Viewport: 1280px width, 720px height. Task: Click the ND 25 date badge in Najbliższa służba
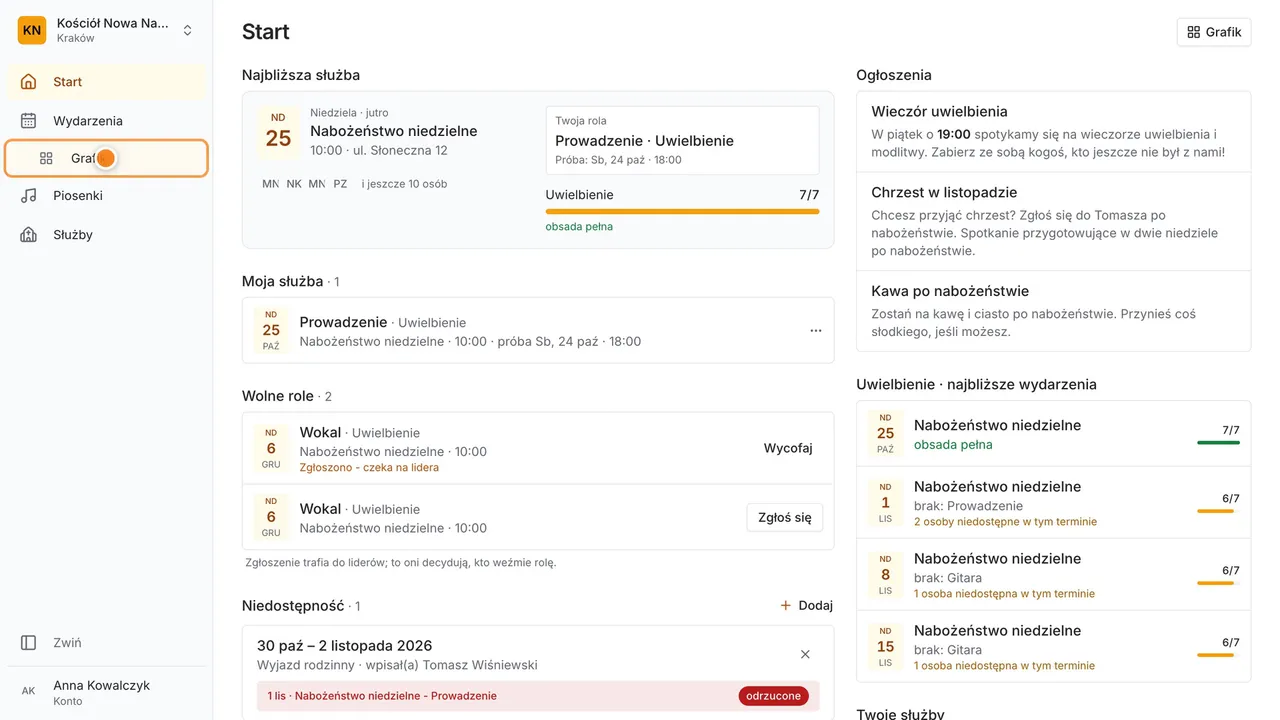pos(278,132)
